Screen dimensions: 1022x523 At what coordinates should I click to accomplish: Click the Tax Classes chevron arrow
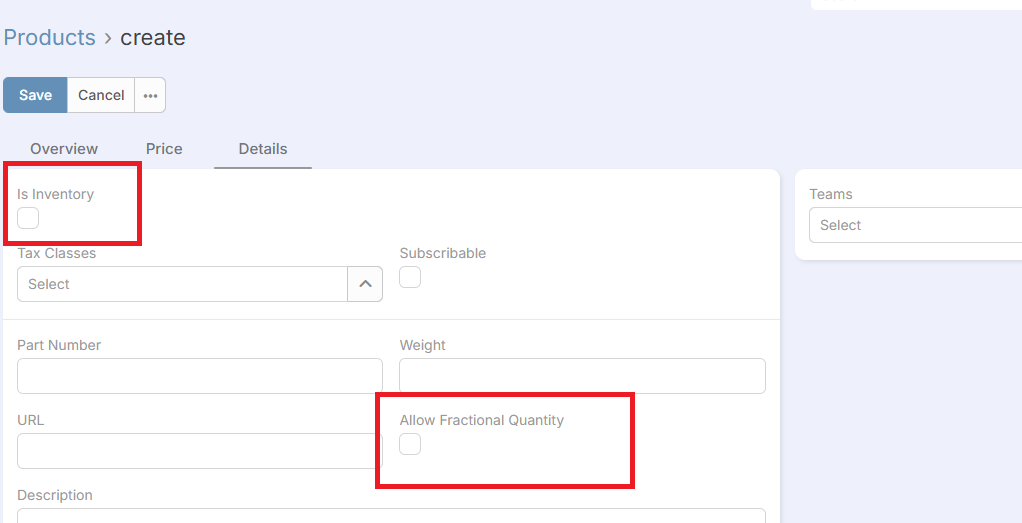[365, 284]
